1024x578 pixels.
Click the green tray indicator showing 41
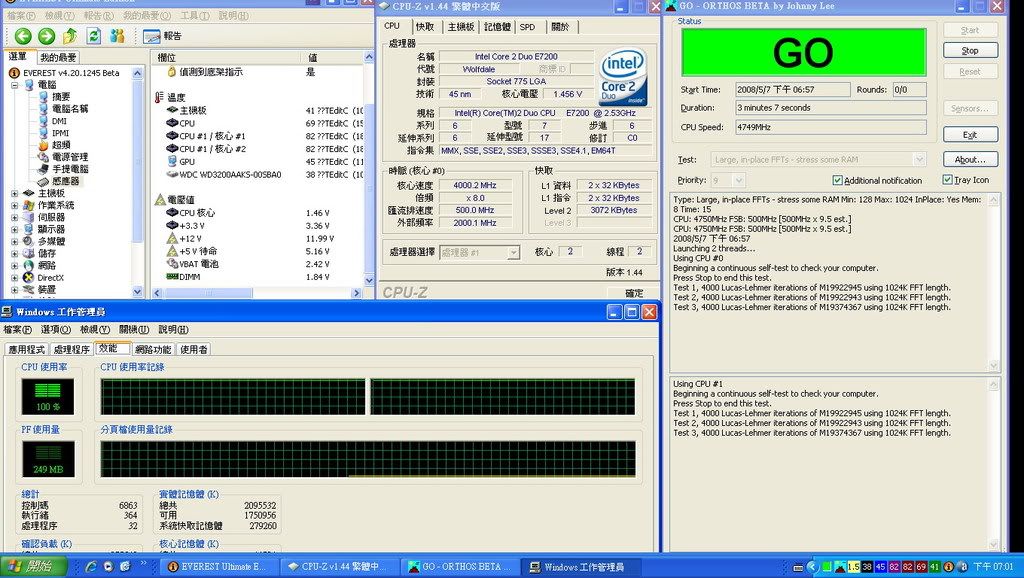tap(935, 567)
